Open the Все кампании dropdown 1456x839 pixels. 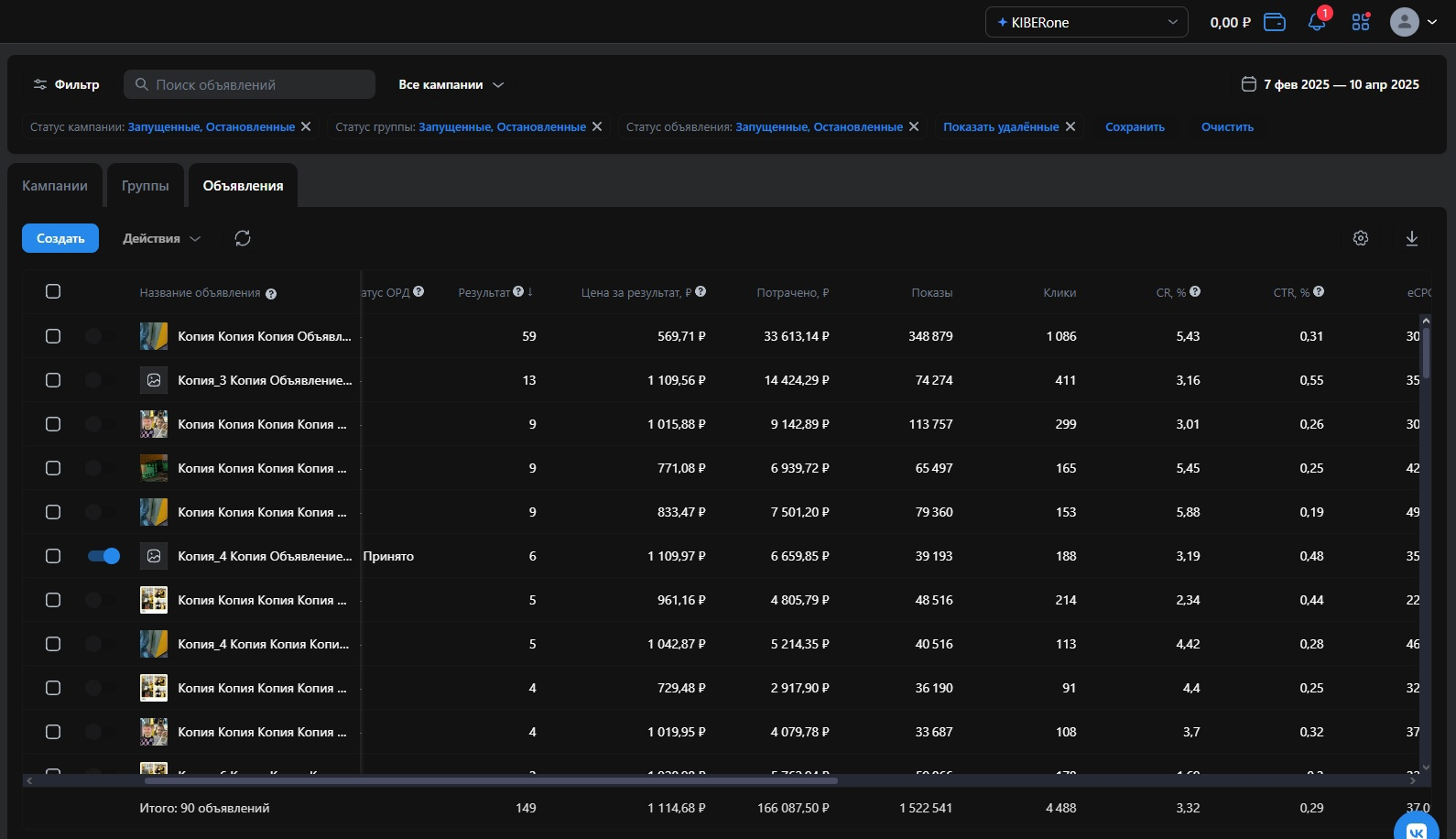(x=451, y=84)
